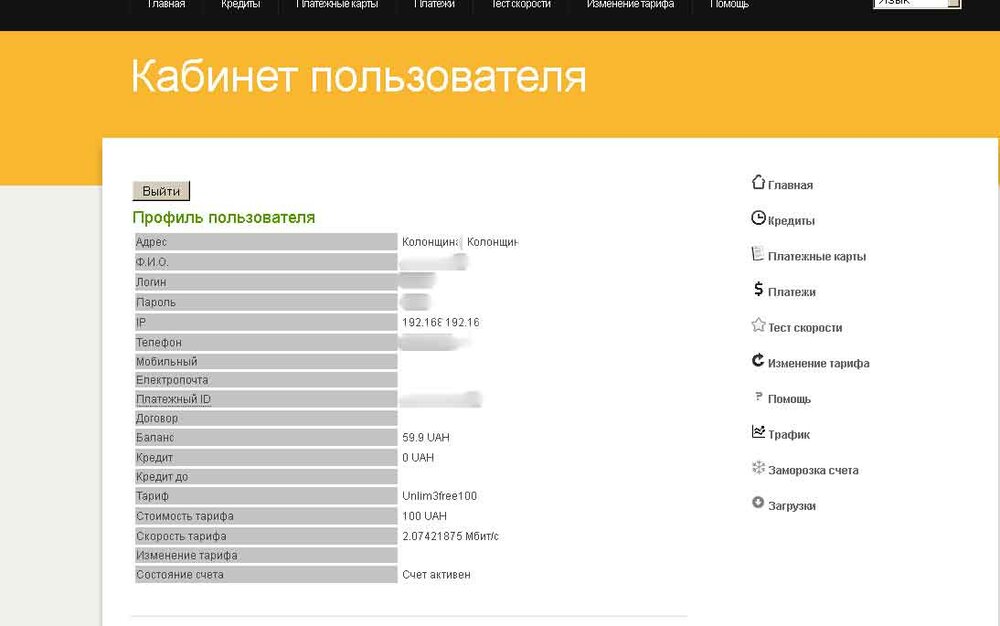Click the Профиль пользователя heading
The image size is (1000, 626).
click(x=224, y=217)
